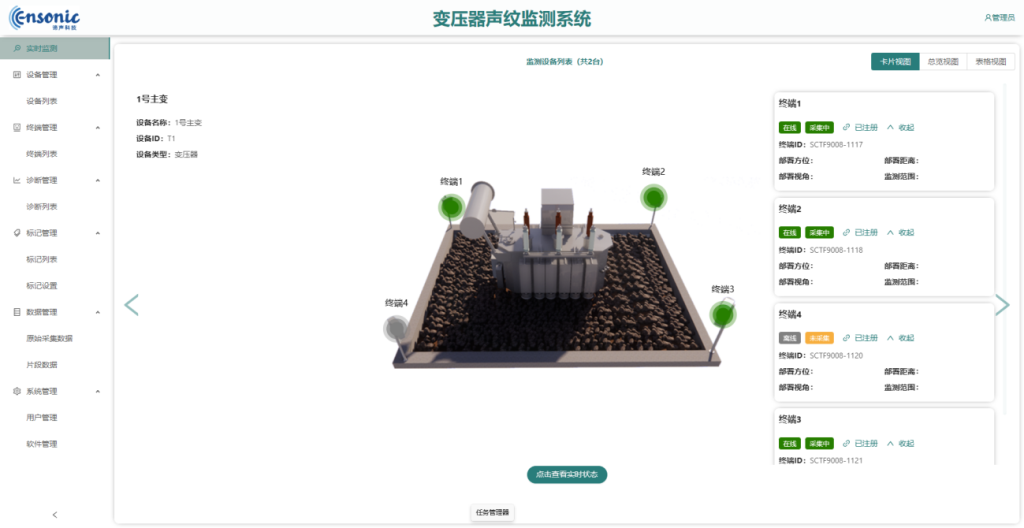Viewport: 1024px width, 528px height.
Task: Switch to 总览视图 tab
Action: (x=942, y=61)
